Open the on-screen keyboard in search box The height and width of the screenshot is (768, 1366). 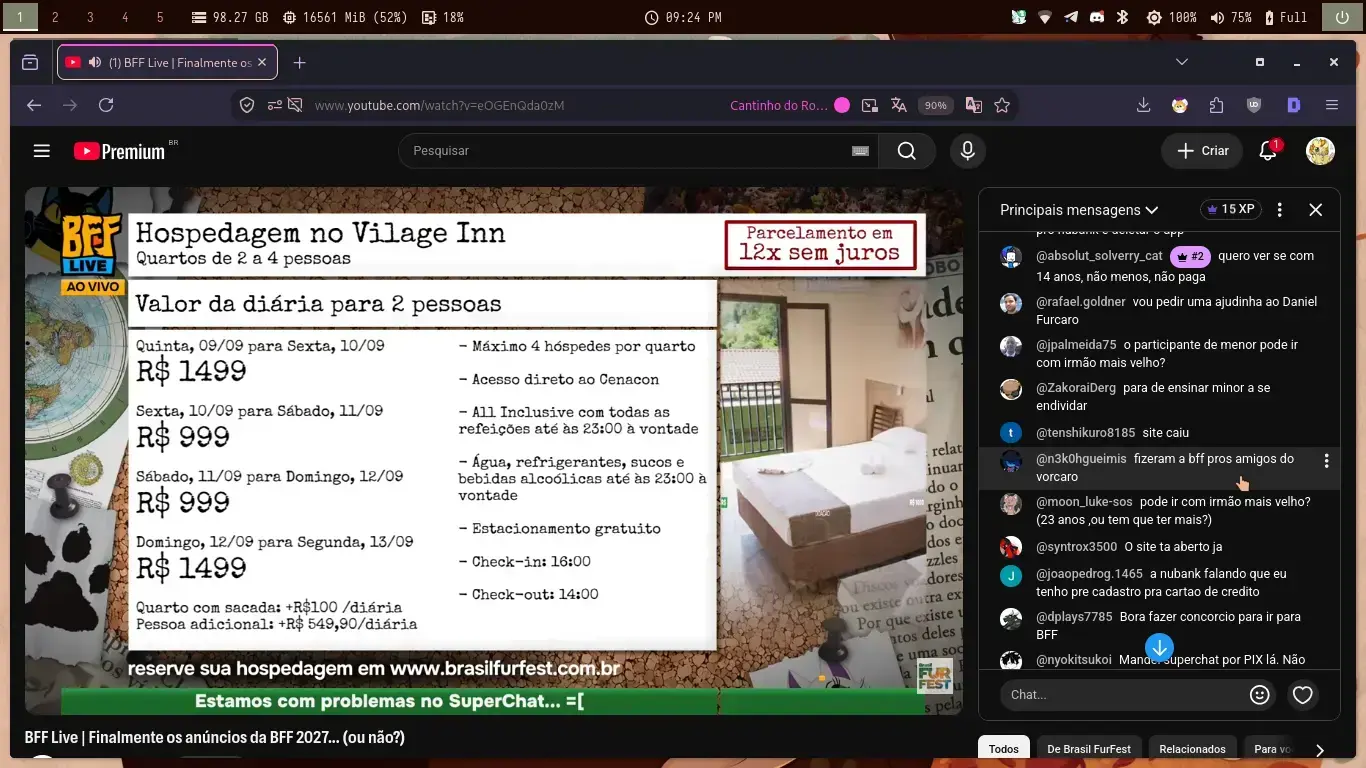pos(860,151)
